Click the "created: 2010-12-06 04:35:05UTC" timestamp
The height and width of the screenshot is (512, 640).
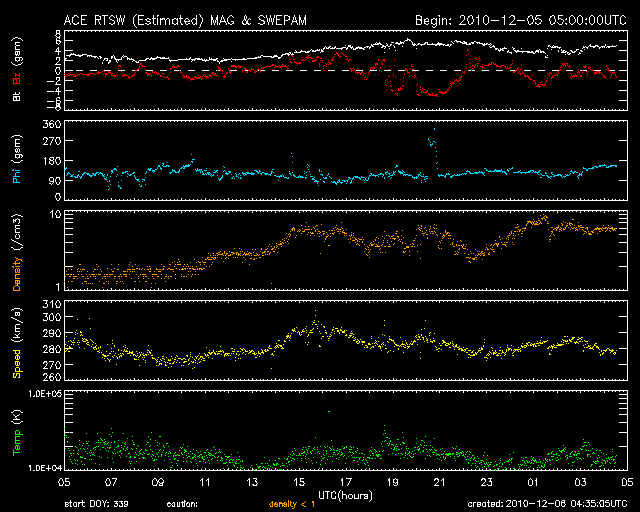pyautogui.click(x=547, y=504)
